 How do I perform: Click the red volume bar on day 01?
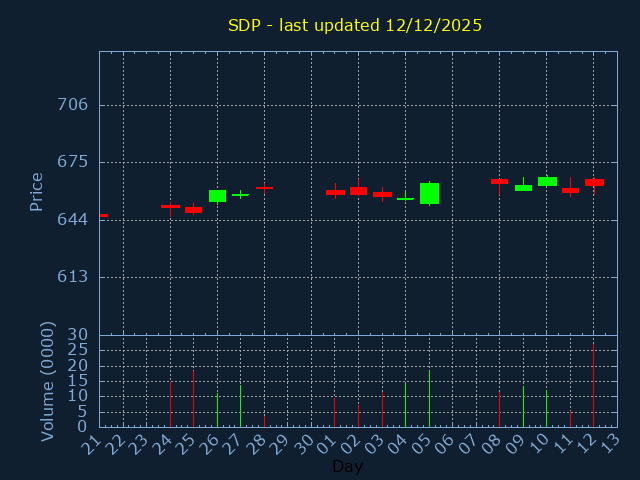coord(334,412)
